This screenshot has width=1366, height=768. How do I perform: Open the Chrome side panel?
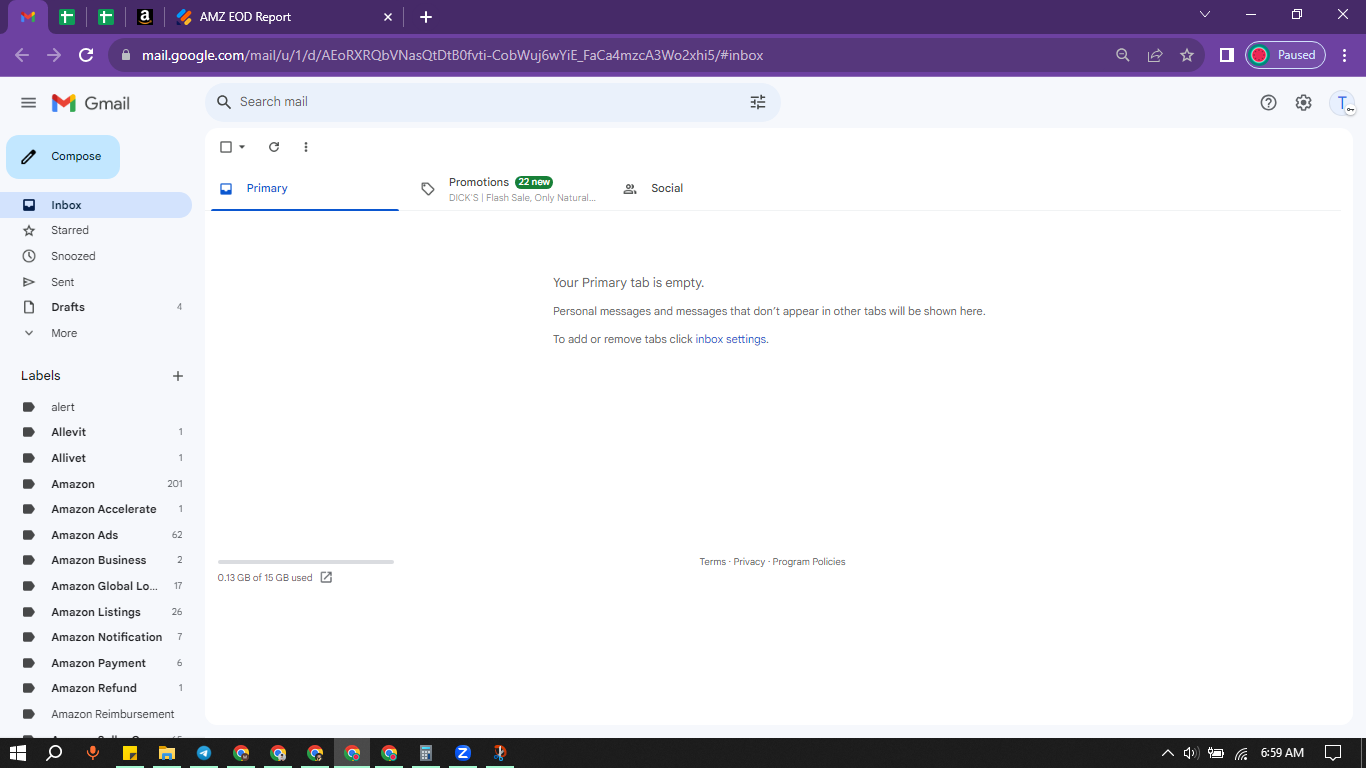pyautogui.click(x=1226, y=55)
